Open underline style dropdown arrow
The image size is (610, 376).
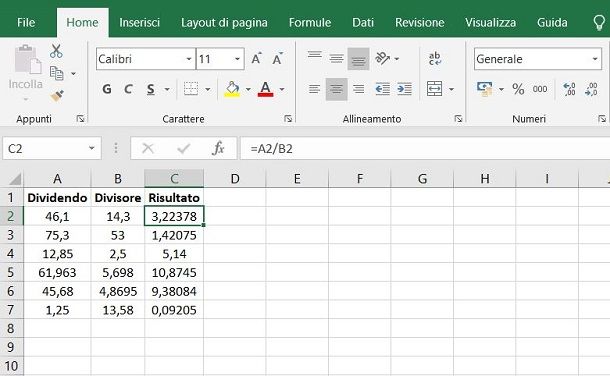click(167, 89)
